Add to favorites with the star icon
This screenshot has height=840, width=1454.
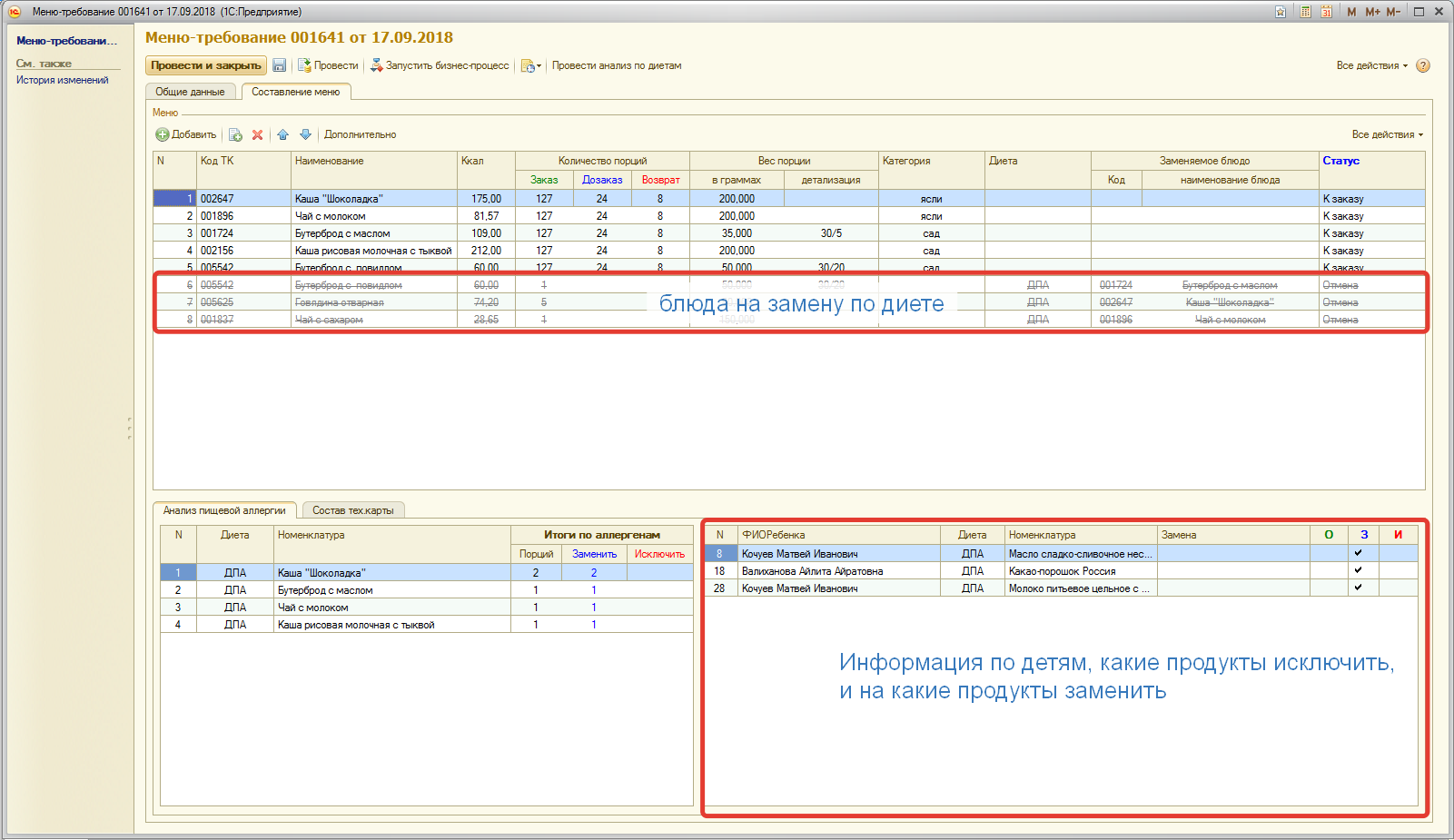click(x=1281, y=12)
